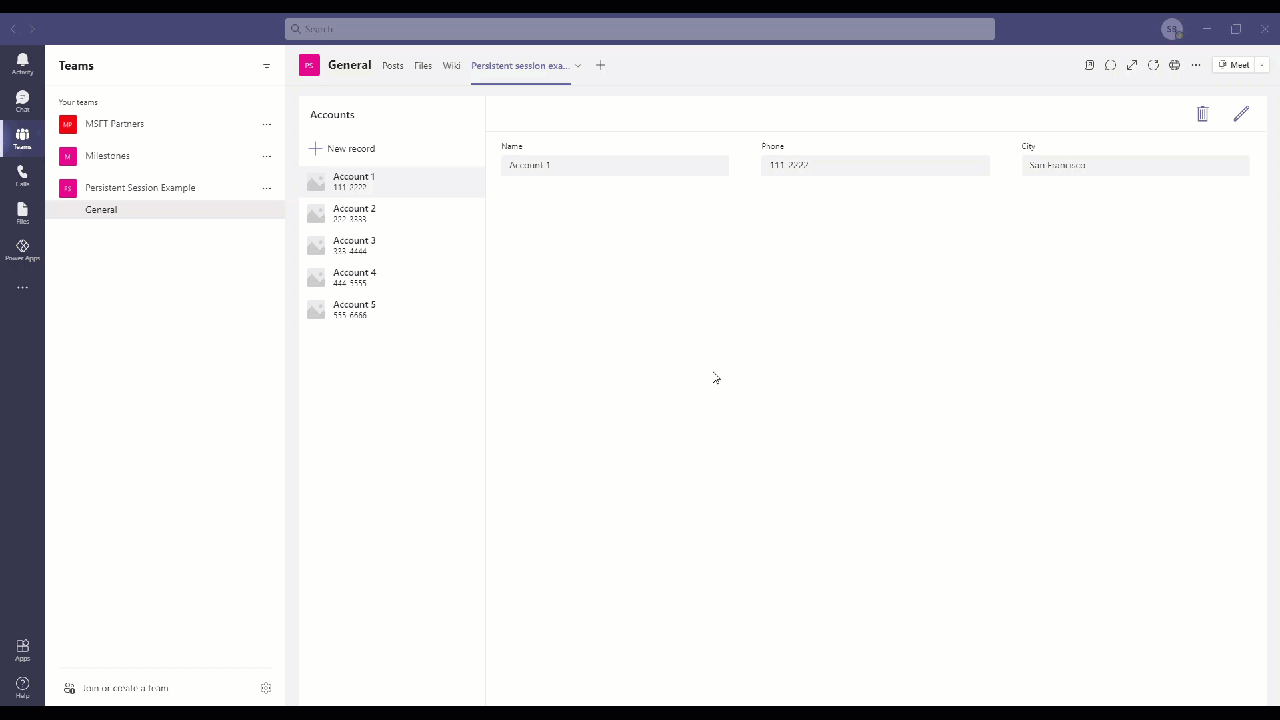Delete the selected account record

(1203, 114)
